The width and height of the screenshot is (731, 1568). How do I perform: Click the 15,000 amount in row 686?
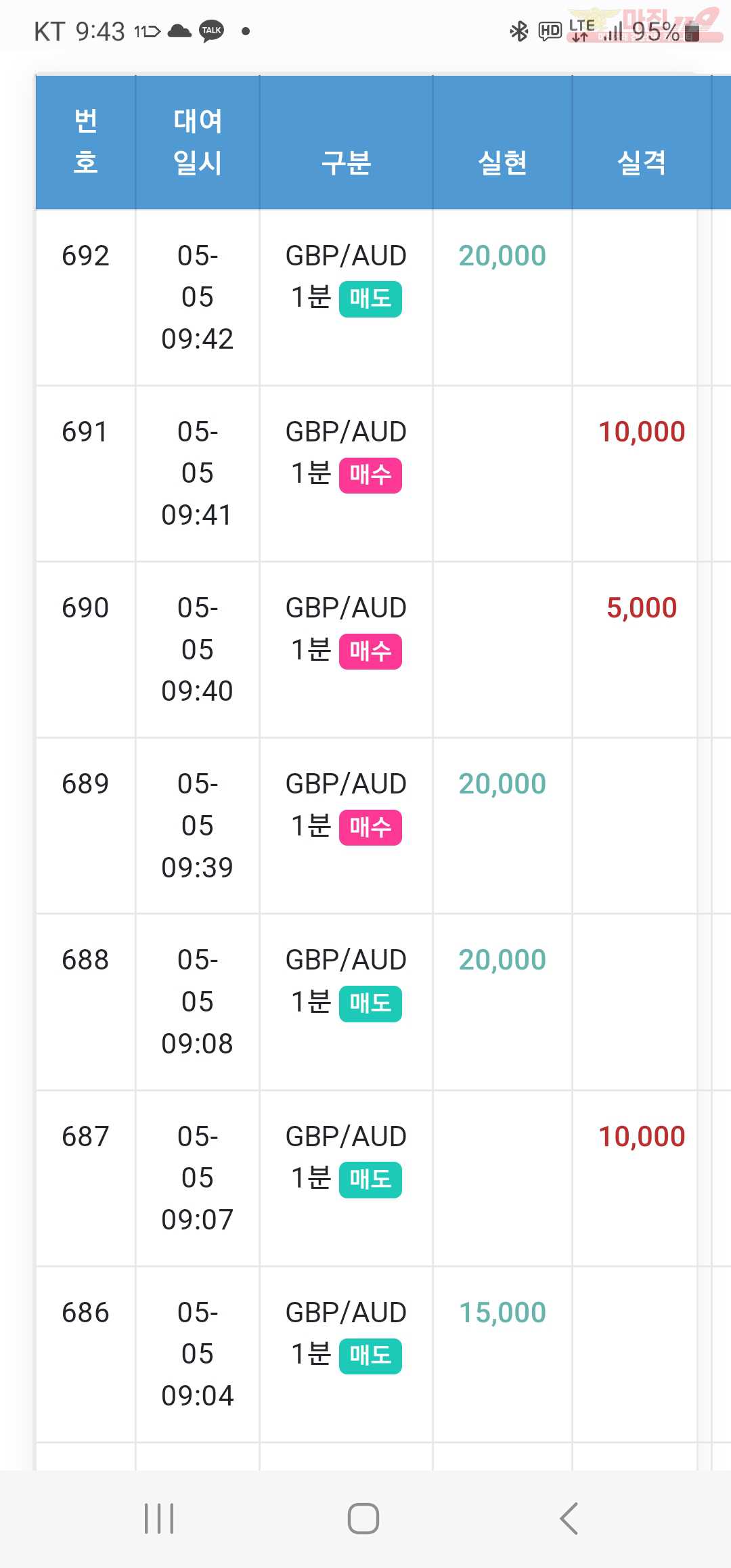pos(502,1313)
